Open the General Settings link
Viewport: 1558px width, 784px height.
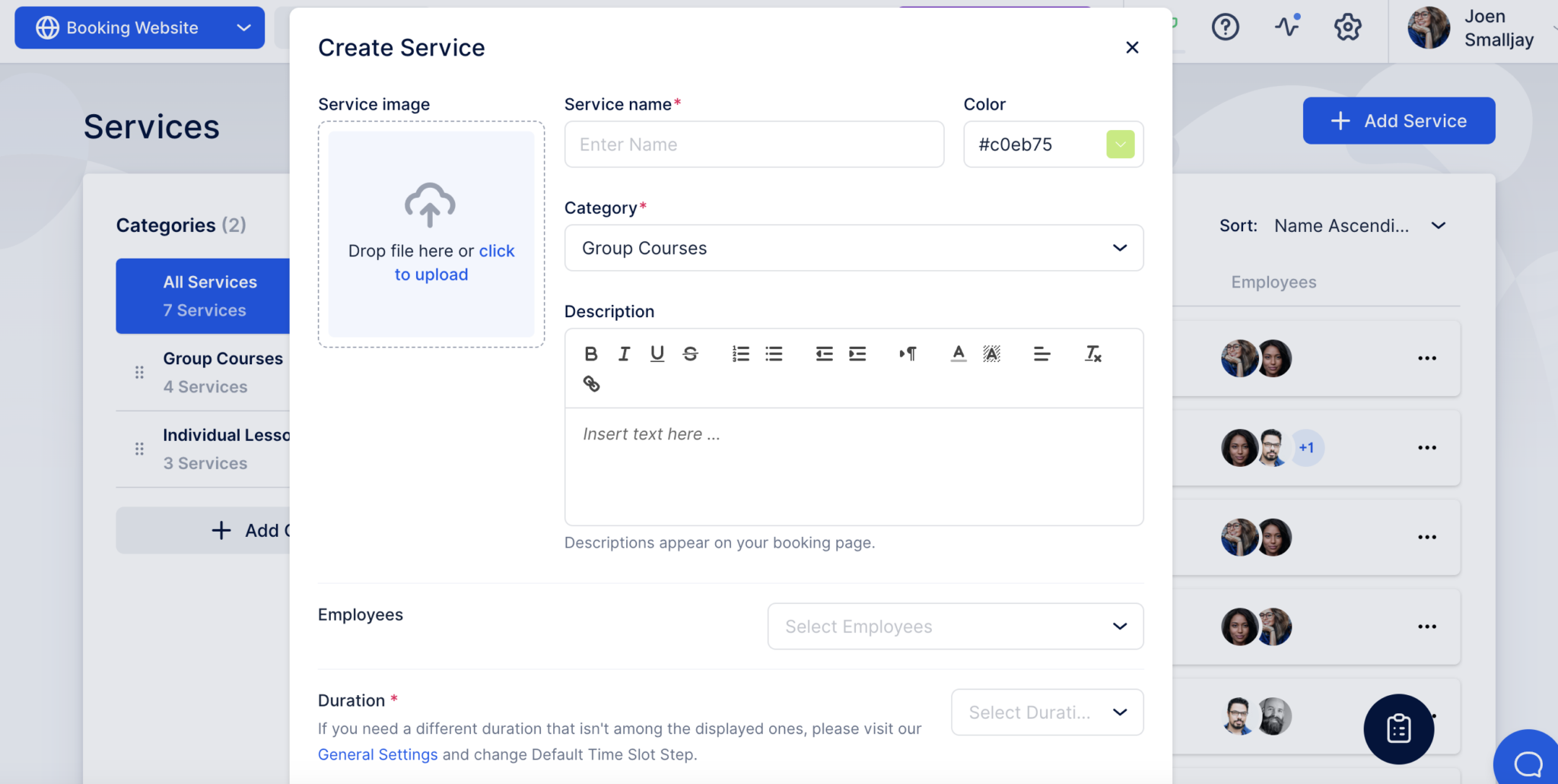coord(377,754)
